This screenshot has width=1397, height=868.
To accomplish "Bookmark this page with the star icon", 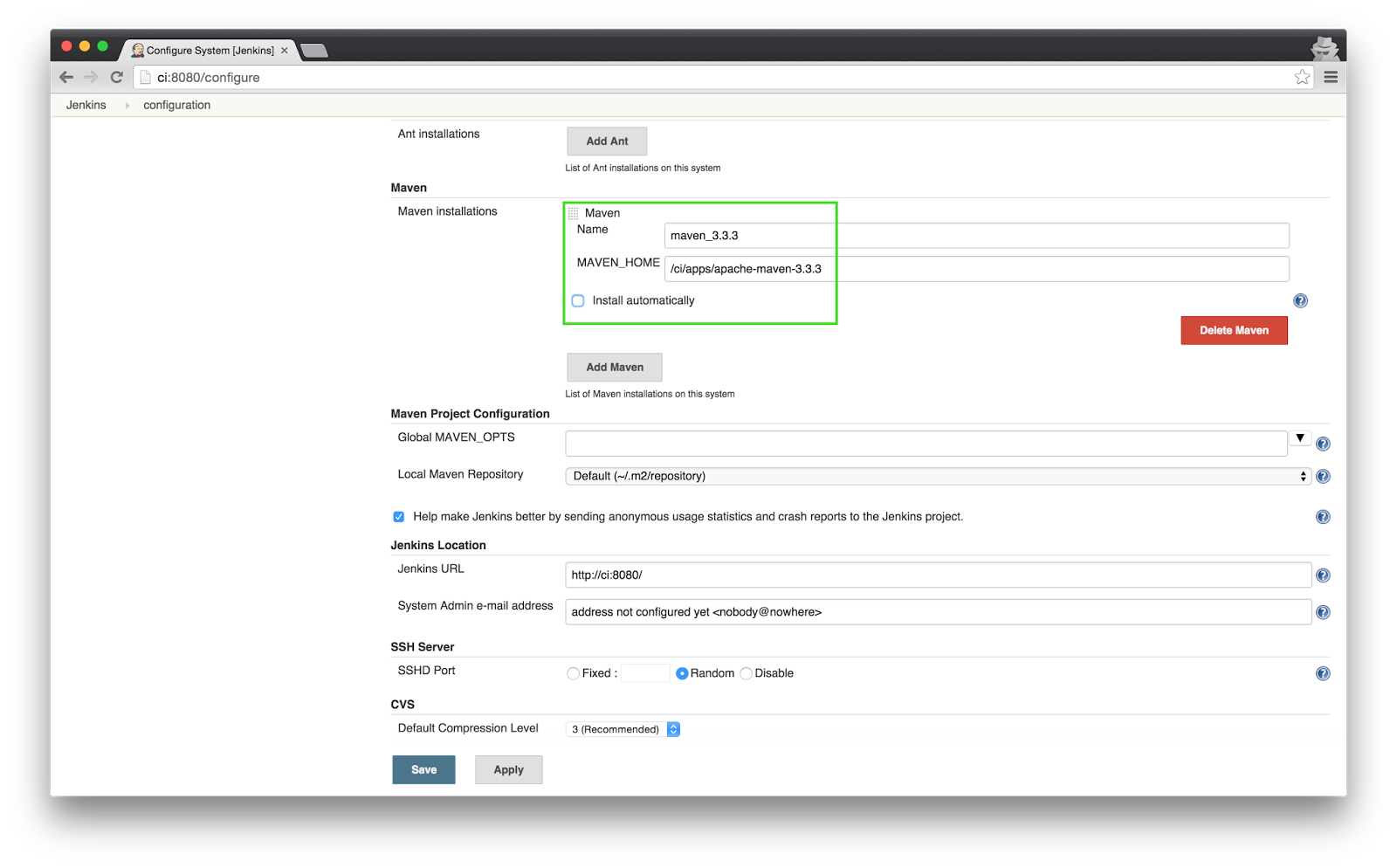I will (1302, 77).
